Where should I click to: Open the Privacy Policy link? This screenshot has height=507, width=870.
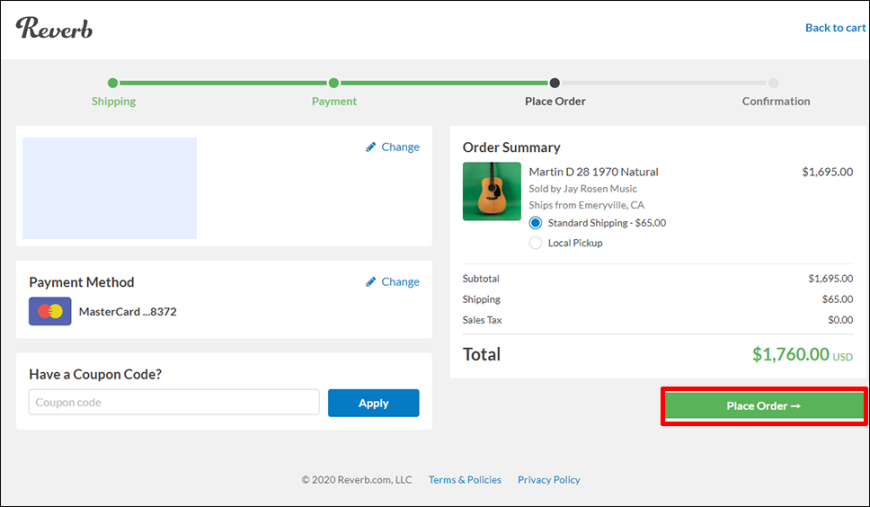tap(549, 480)
